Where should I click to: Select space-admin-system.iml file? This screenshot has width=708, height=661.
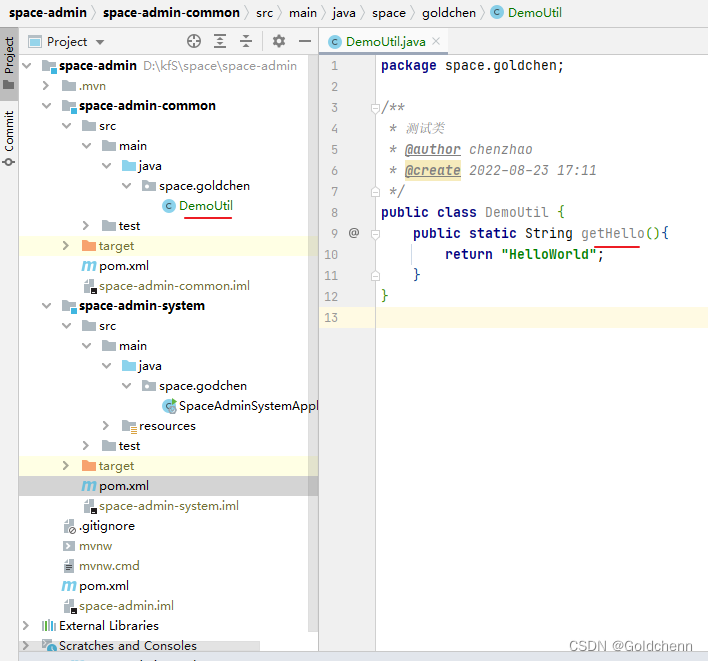tap(169, 506)
